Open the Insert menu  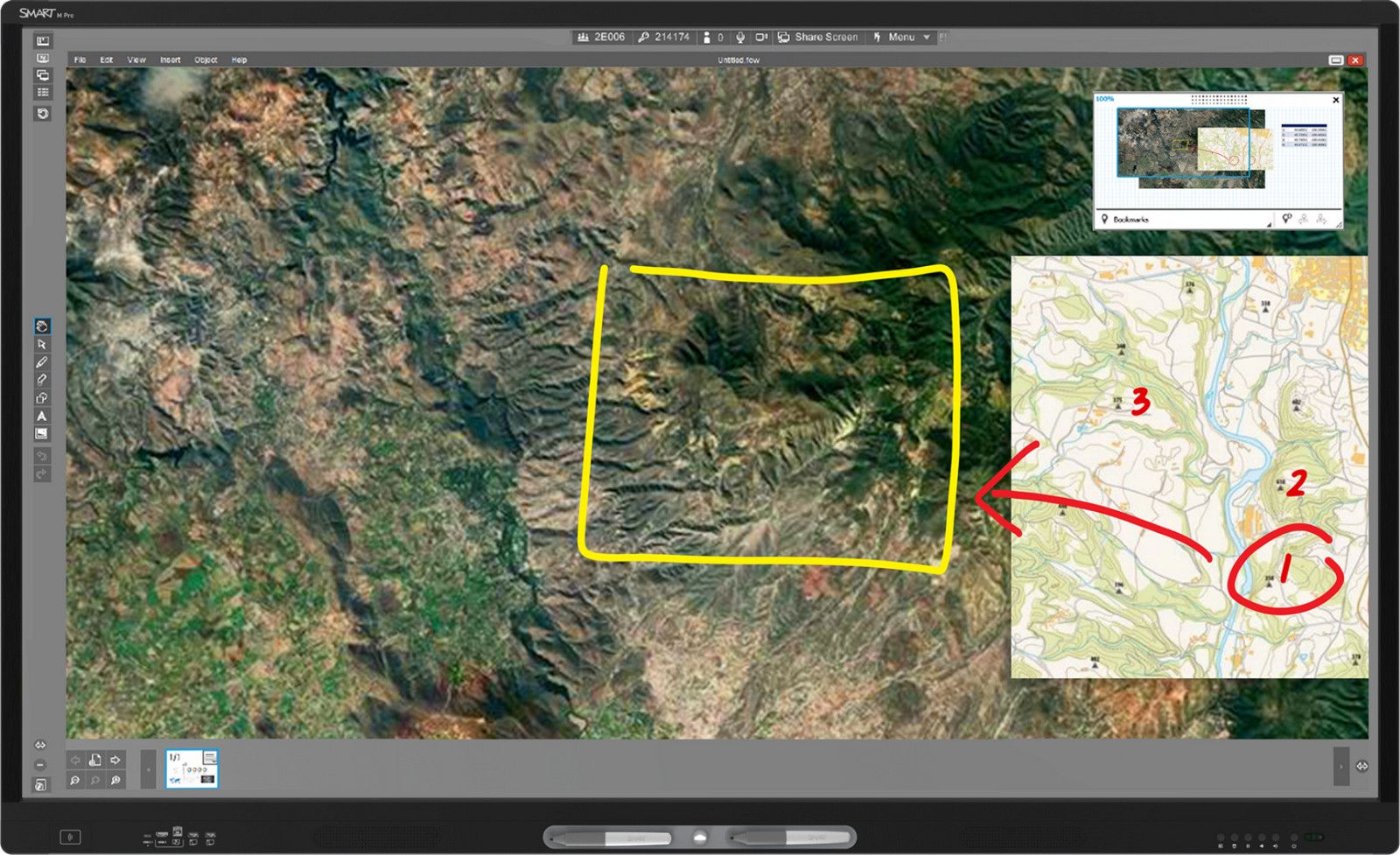point(170,60)
